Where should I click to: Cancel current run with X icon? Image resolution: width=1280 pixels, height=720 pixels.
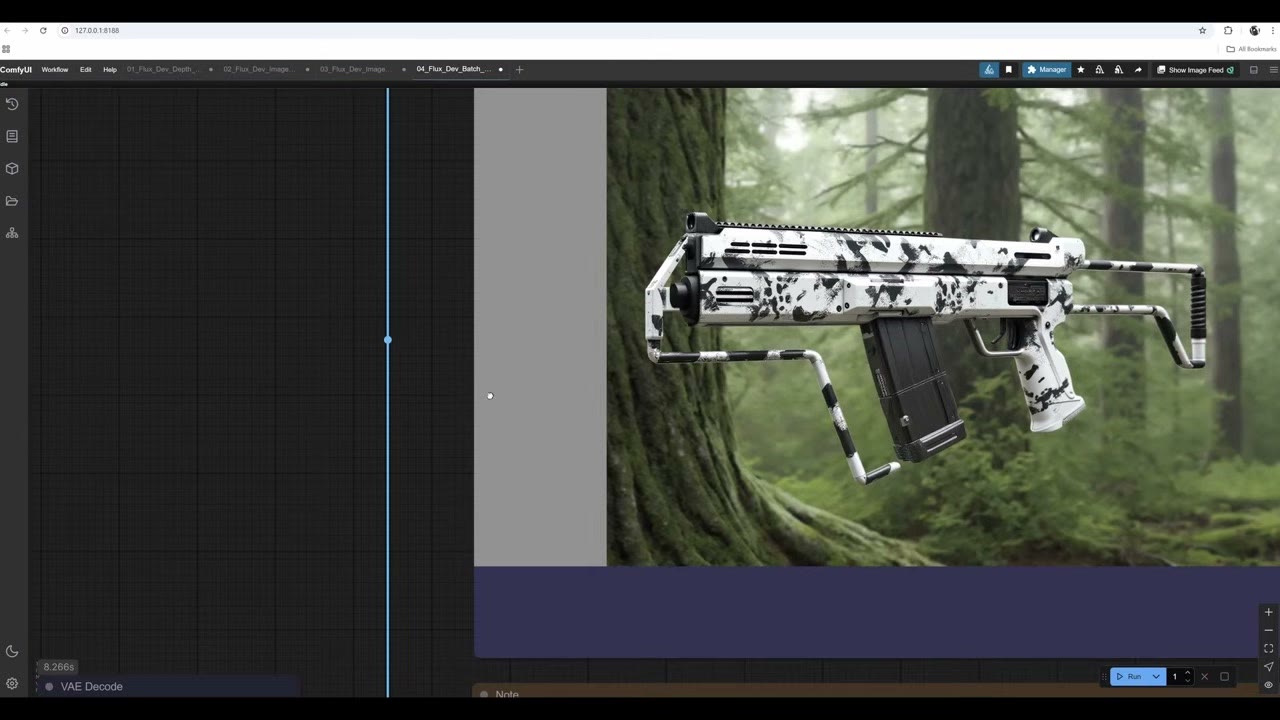(1204, 677)
